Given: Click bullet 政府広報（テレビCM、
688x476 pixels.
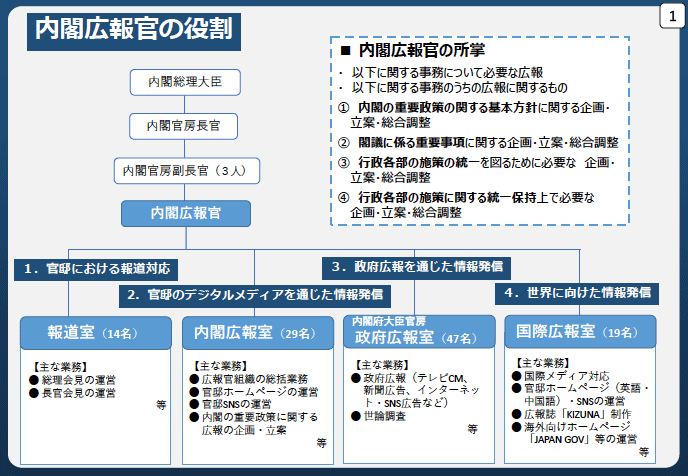Looking at the screenshot, I should 411,378.
